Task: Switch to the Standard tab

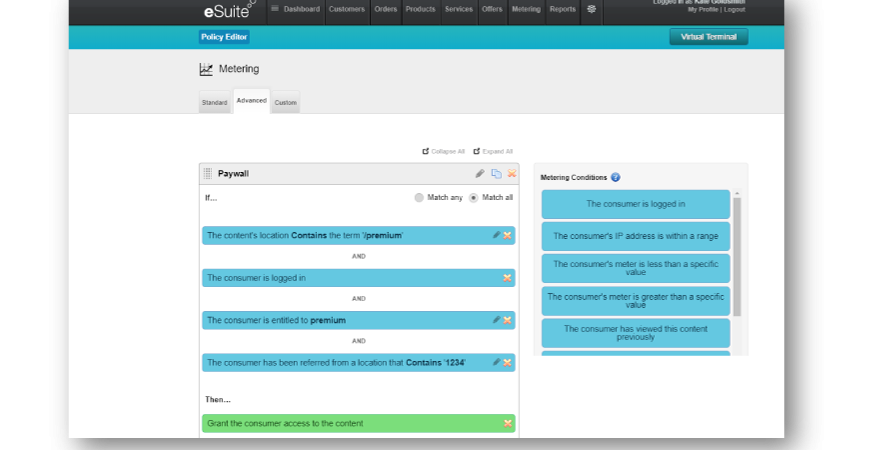Action: point(214,103)
